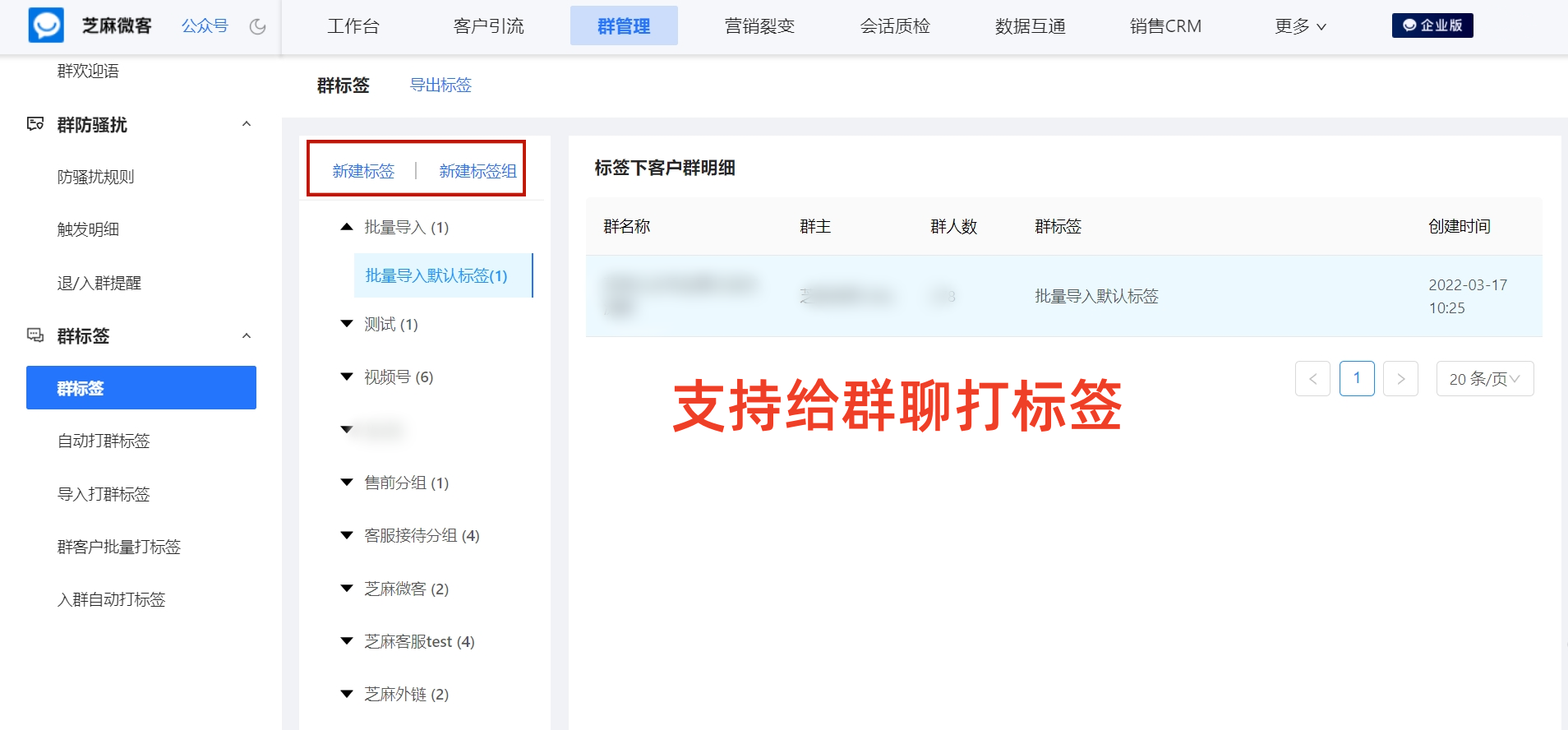Click the 群标签 column header in the table
Viewport: 1568px width, 730px height.
pyautogui.click(x=1058, y=226)
